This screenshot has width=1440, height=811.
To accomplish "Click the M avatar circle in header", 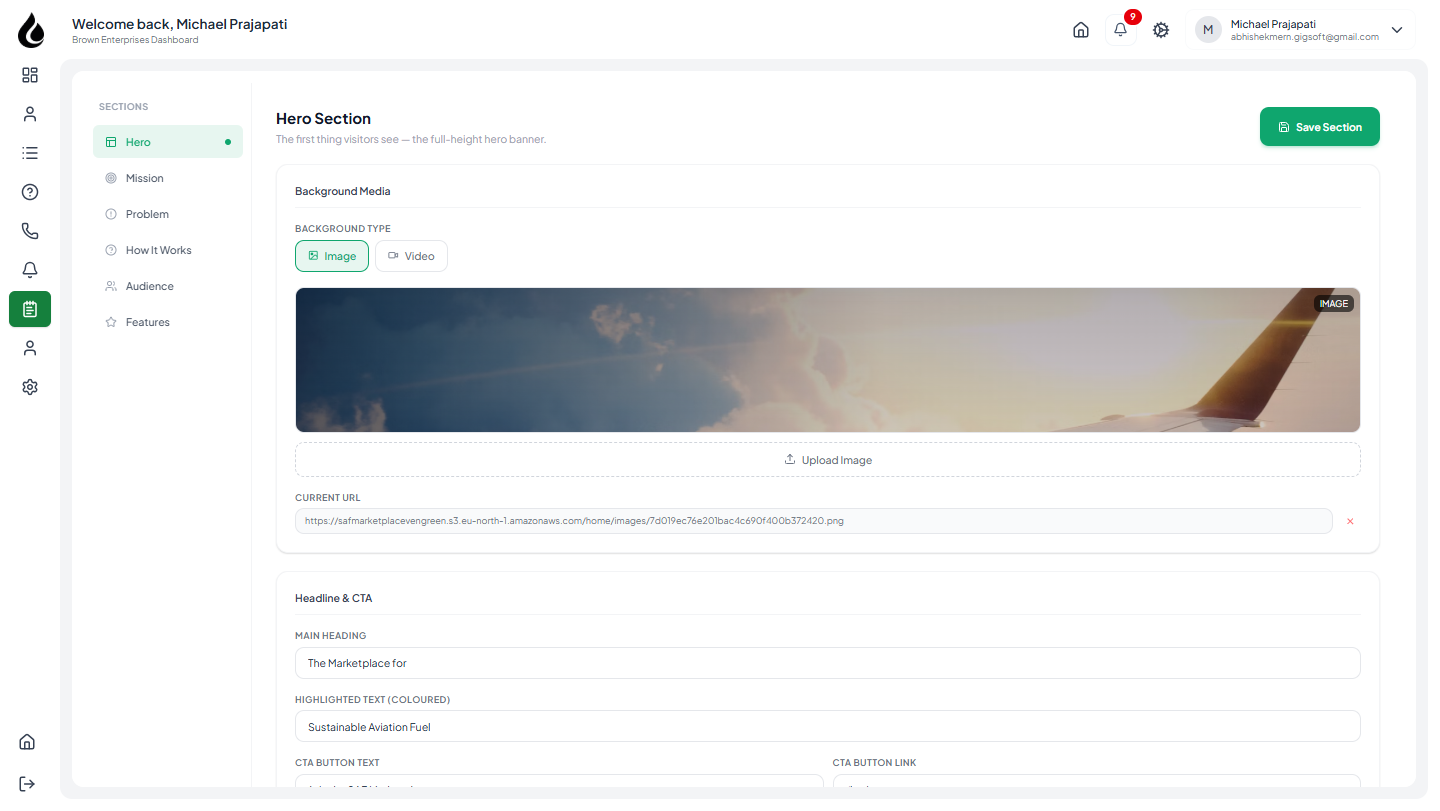I will [x=1208, y=30].
